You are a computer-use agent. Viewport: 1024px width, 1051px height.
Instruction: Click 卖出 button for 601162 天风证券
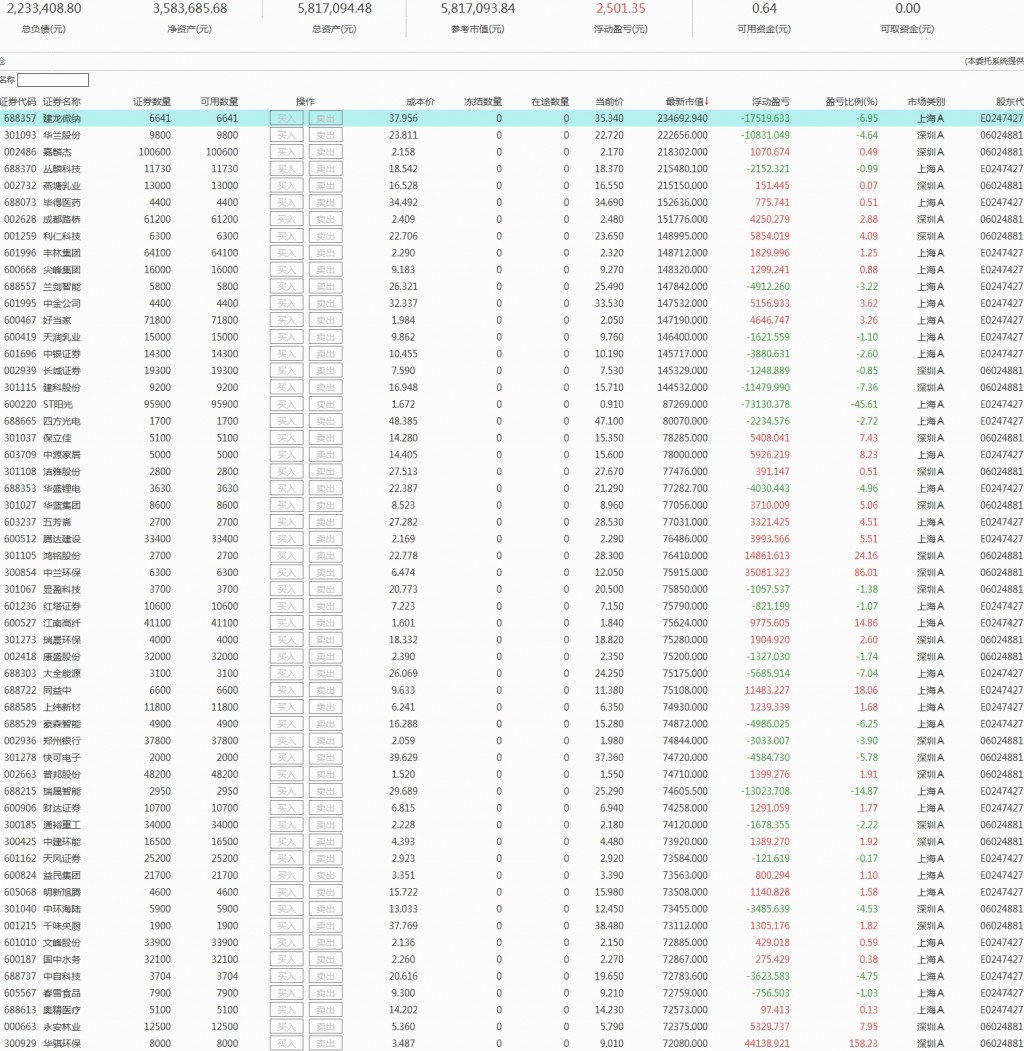[326, 859]
